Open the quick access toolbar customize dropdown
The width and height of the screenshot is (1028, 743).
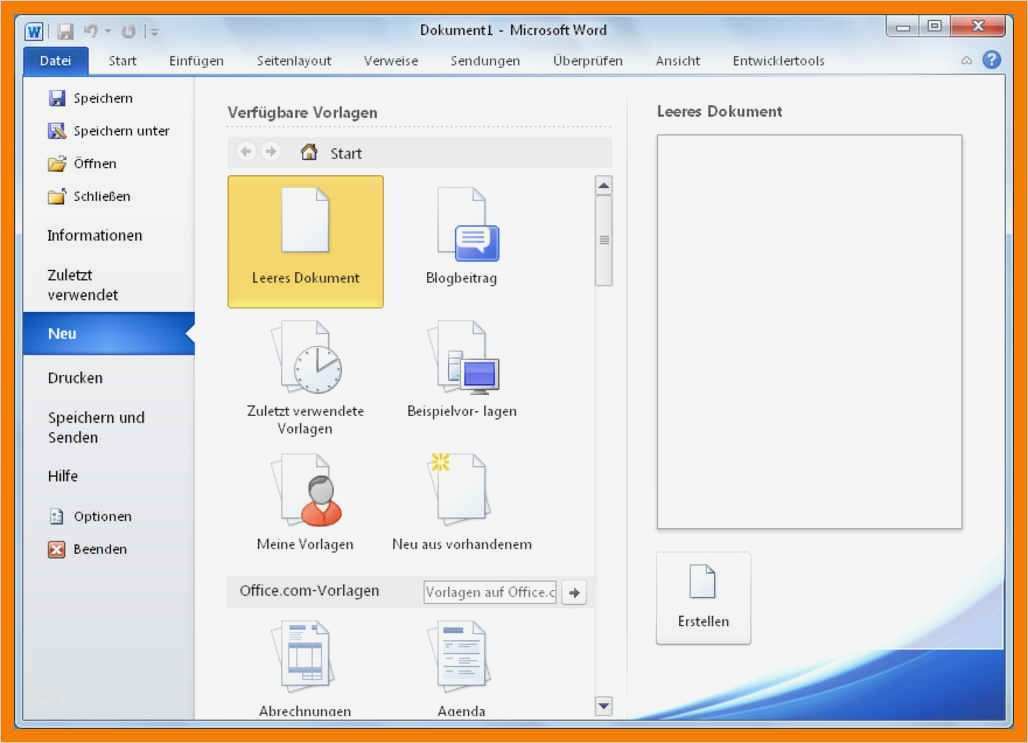(x=155, y=31)
